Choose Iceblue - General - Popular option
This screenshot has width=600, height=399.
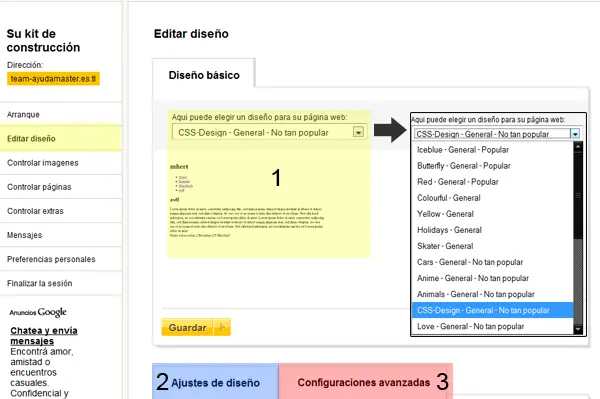tap(492, 150)
